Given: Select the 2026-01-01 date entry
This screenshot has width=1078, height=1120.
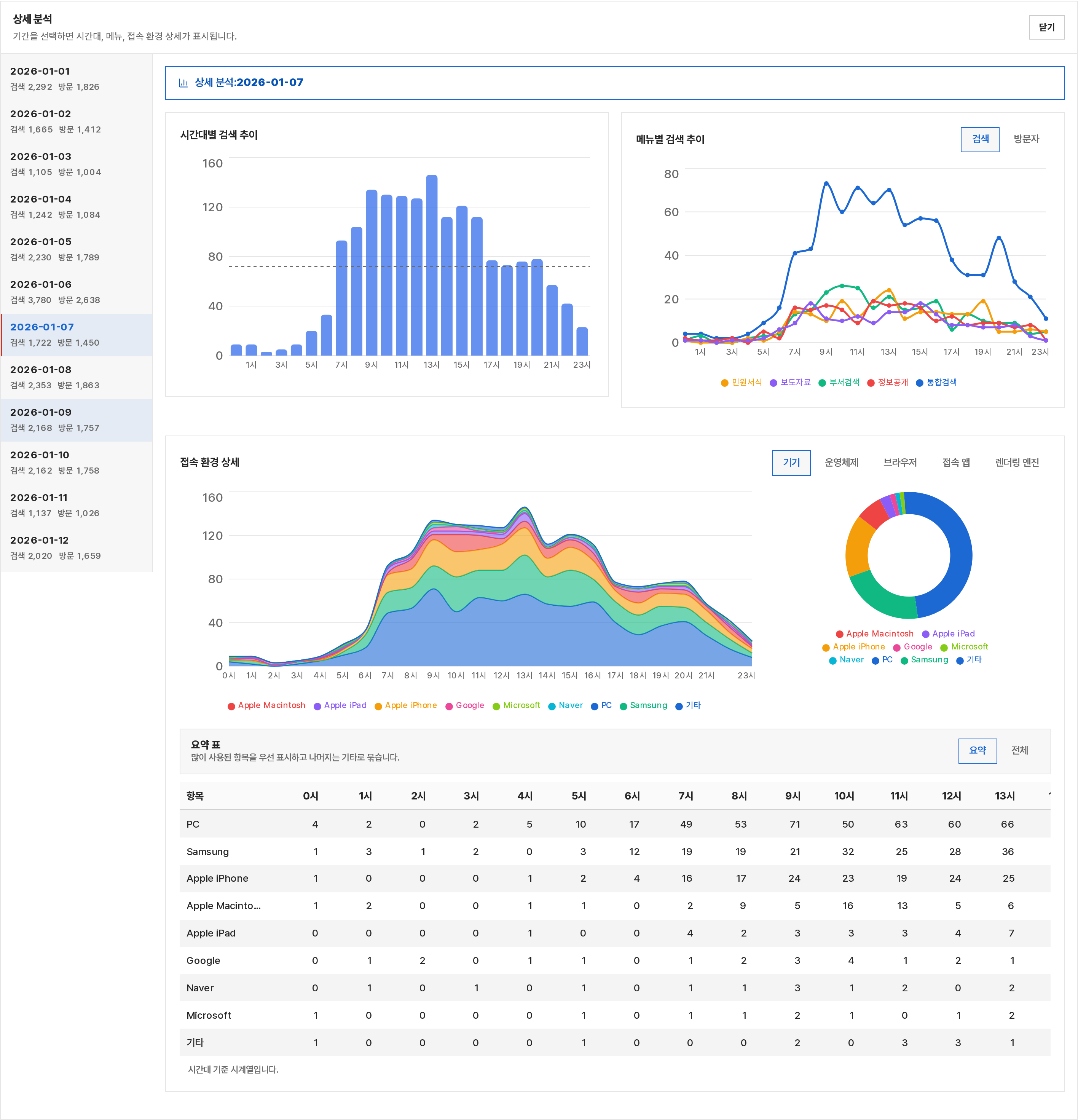Looking at the screenshot, I should point(77,79).
